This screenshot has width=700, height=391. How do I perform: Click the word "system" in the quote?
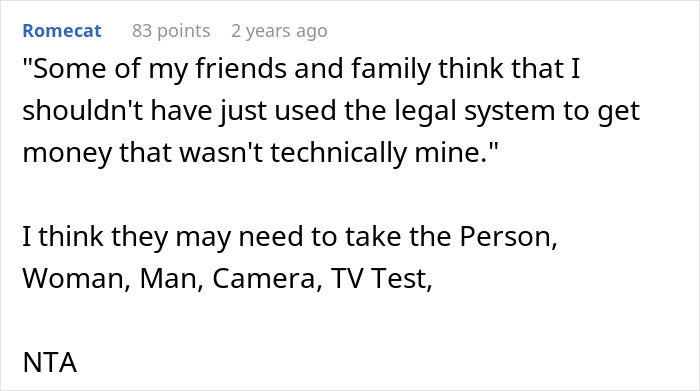(509, 112)
